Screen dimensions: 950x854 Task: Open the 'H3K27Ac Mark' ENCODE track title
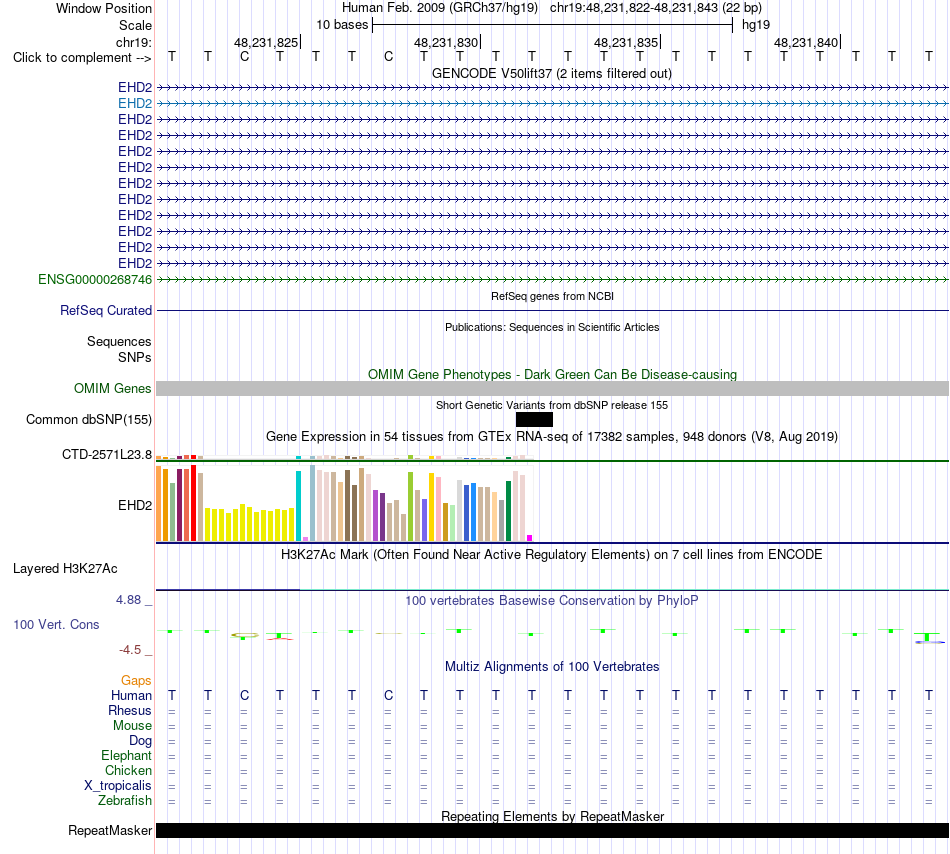(x=552, y=555)
